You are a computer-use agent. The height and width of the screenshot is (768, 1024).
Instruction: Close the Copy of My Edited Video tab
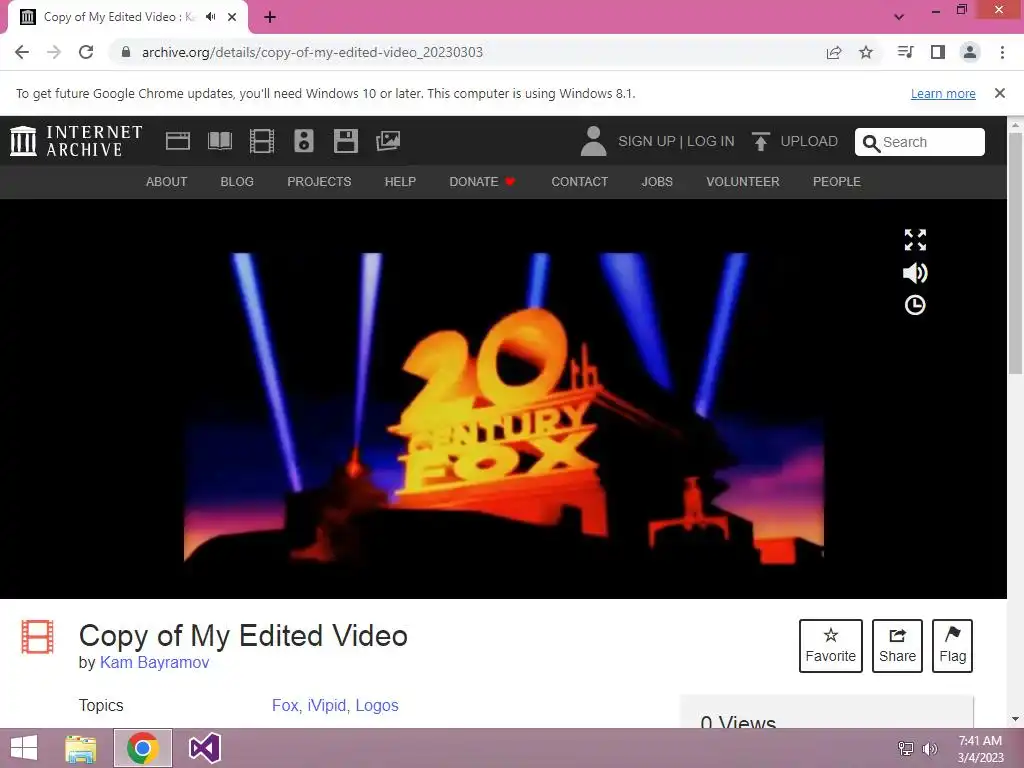click(x=232, y=17)
